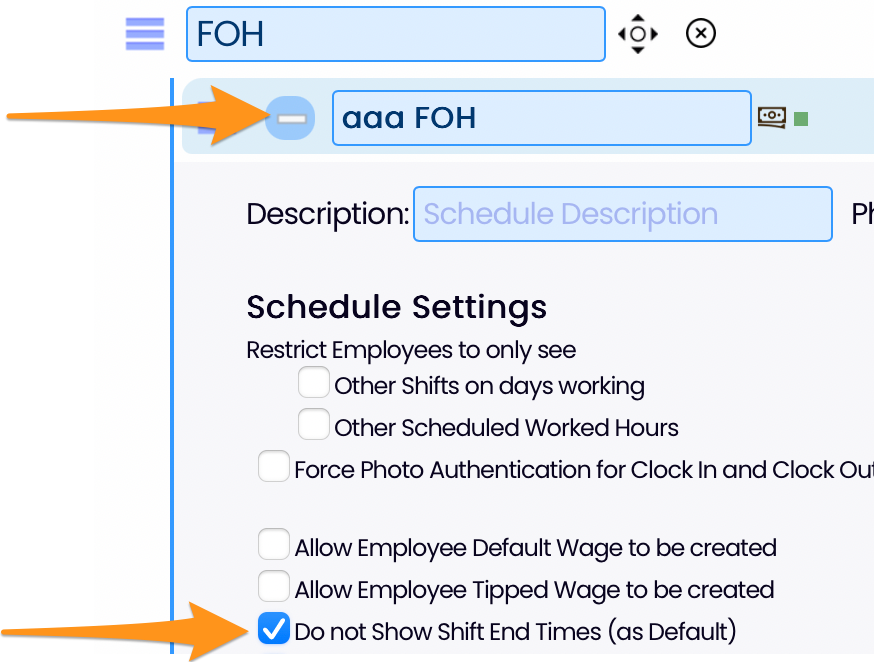Enable Force Photo Authentication for Clock In
This screenshot has width=874, height=662.
click(273, 466)
